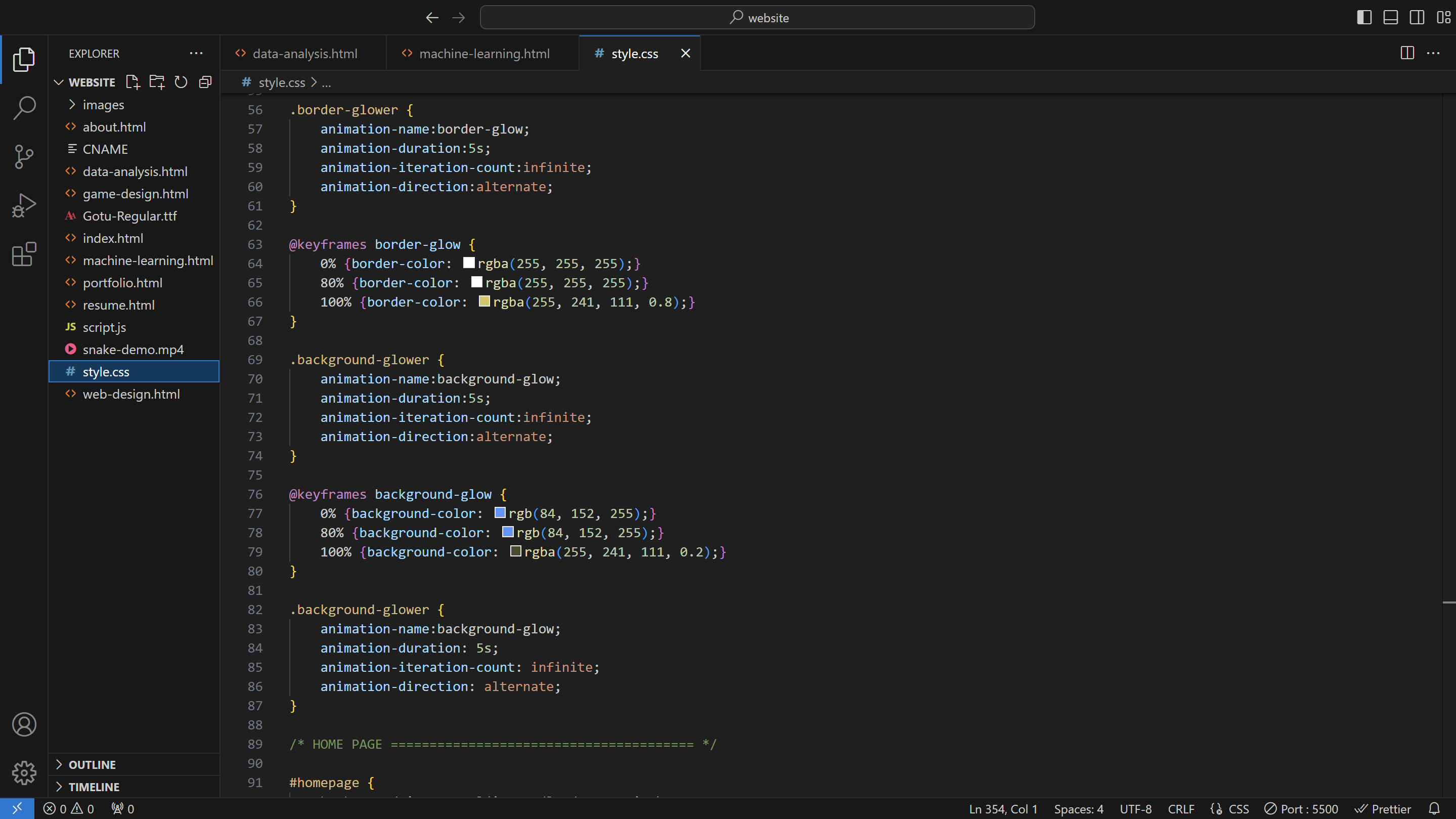
Task: Click Prettier status bar item
Action: (x=1383, y=809)
